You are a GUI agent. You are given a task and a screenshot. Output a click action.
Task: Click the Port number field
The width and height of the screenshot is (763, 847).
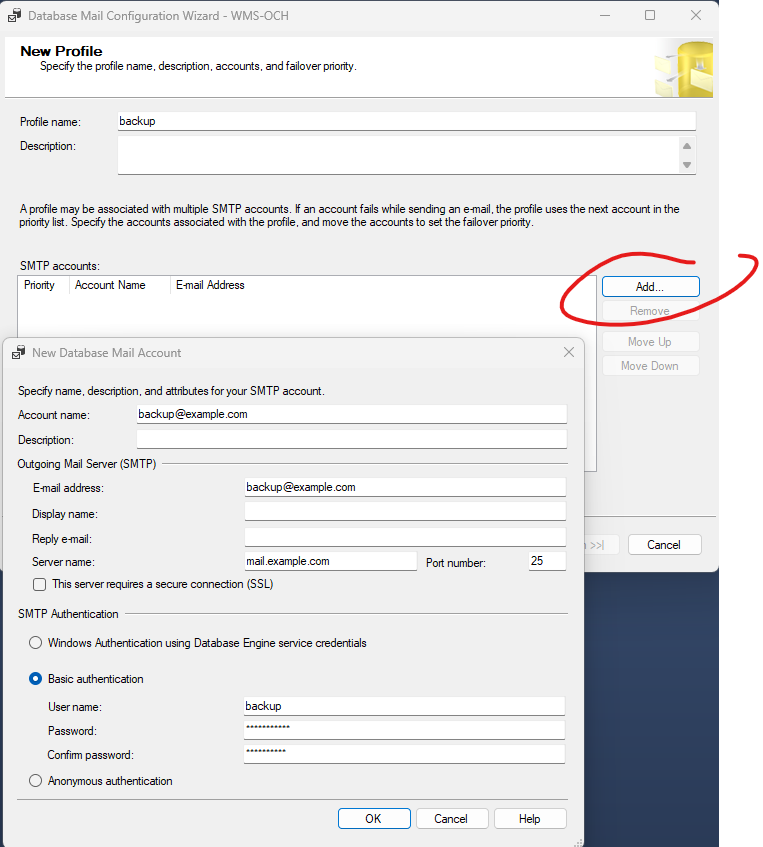click(x=547, y=561)
